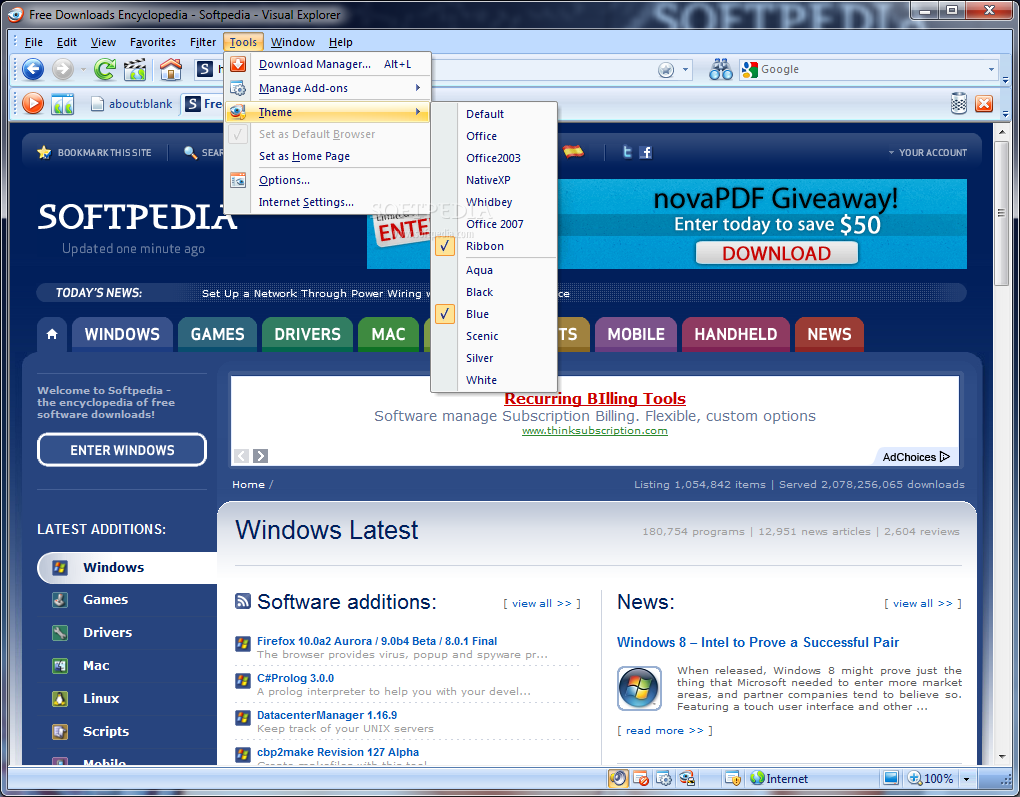The height and width of the screenshot is (797, 1020).
Task: Click the DOWNLOAD button in novaPDF banner
Action: [x=777, y=253]
